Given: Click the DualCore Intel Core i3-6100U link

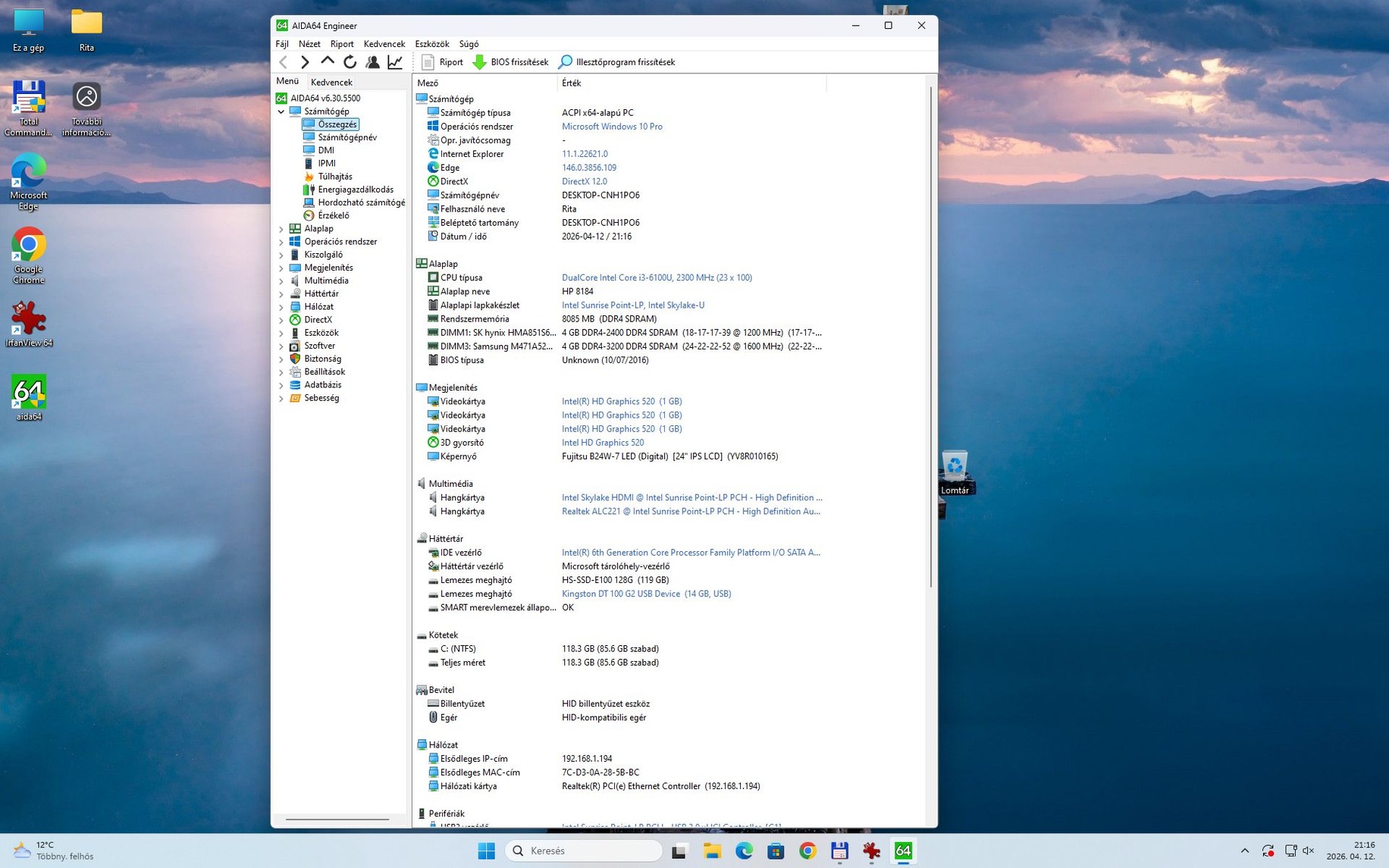Looking at the screenshot, I should click(657, 277).
